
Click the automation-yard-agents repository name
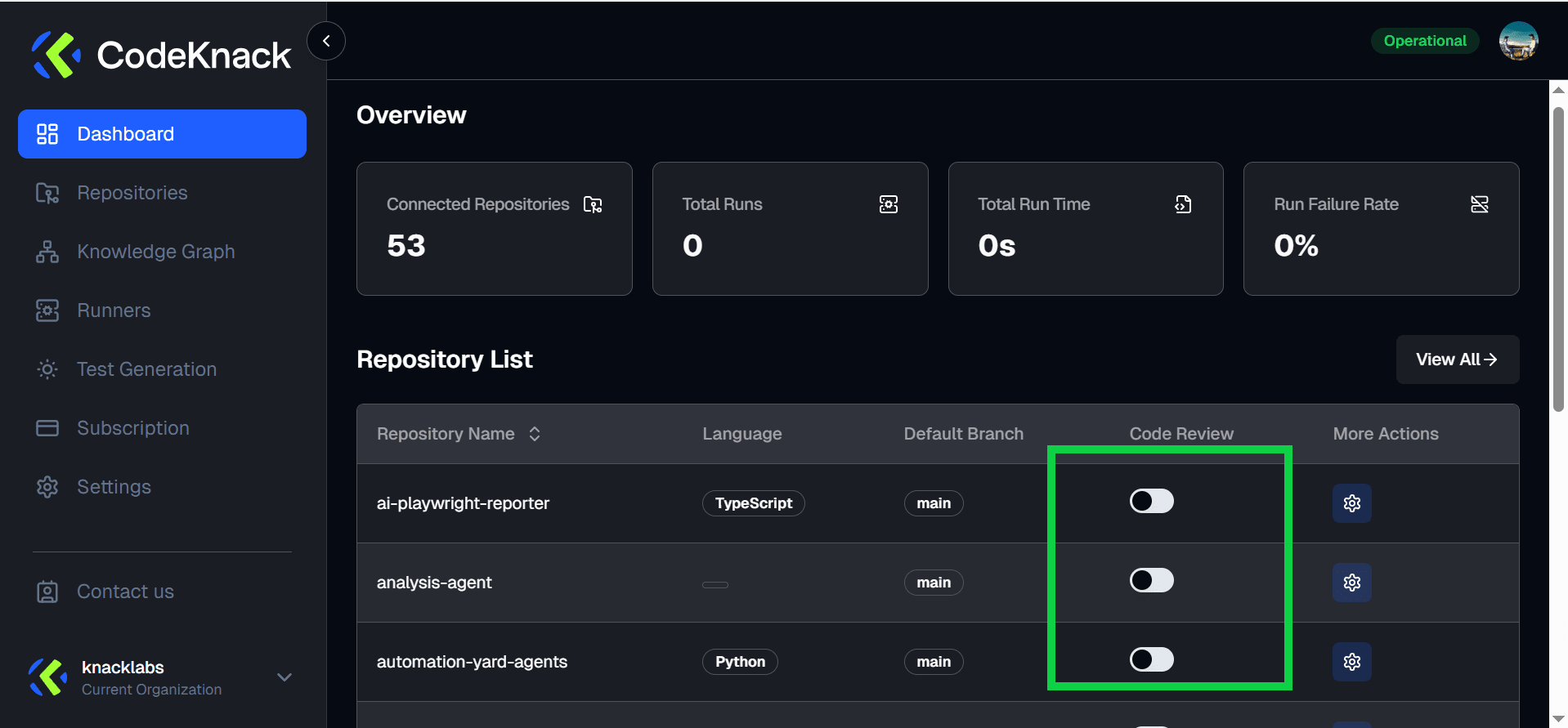coord(472,662)
